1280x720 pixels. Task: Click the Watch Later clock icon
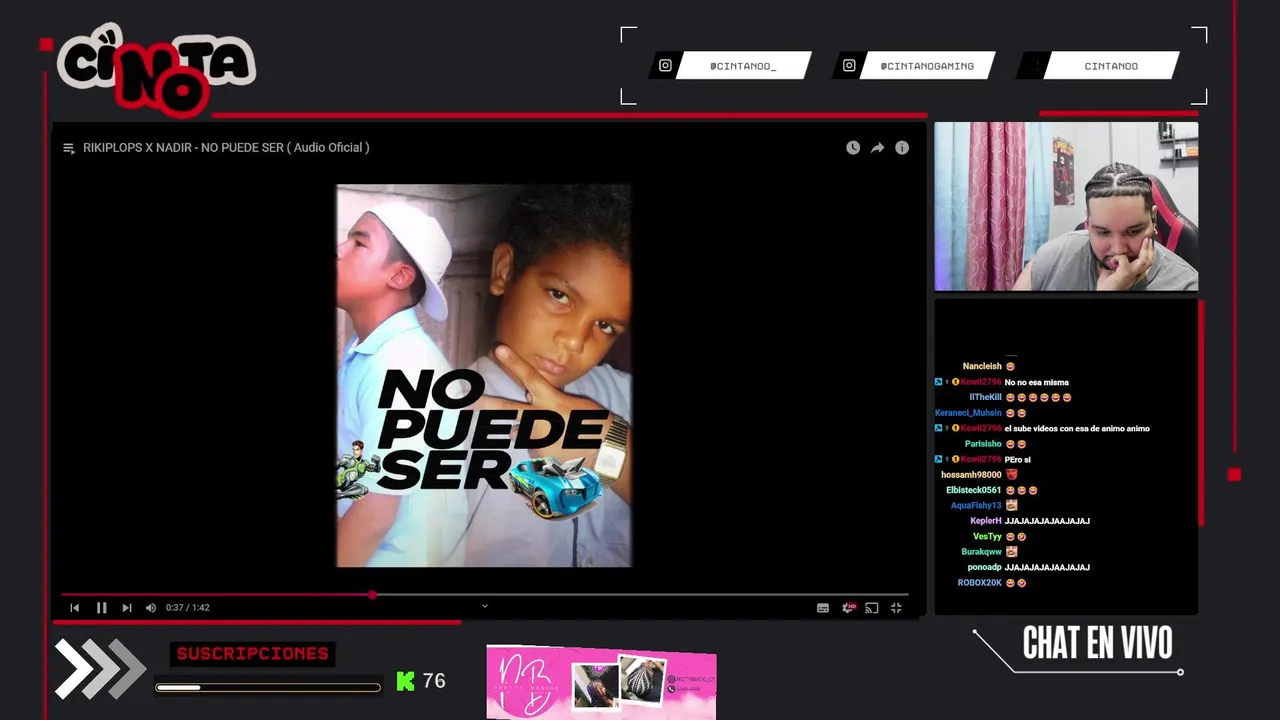[853, 148]
